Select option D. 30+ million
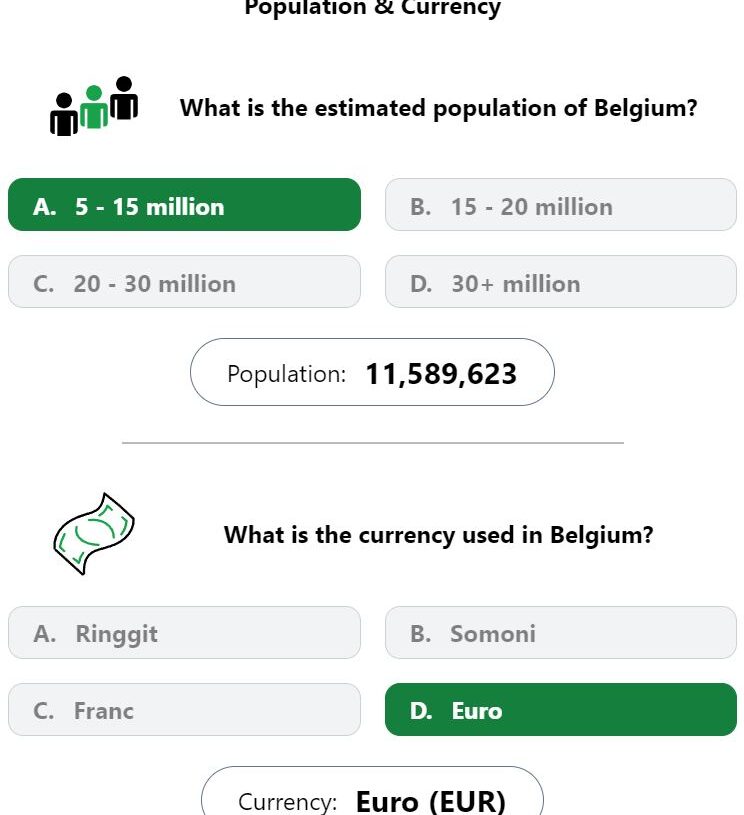Screen dimensions: 744x815 561,282
